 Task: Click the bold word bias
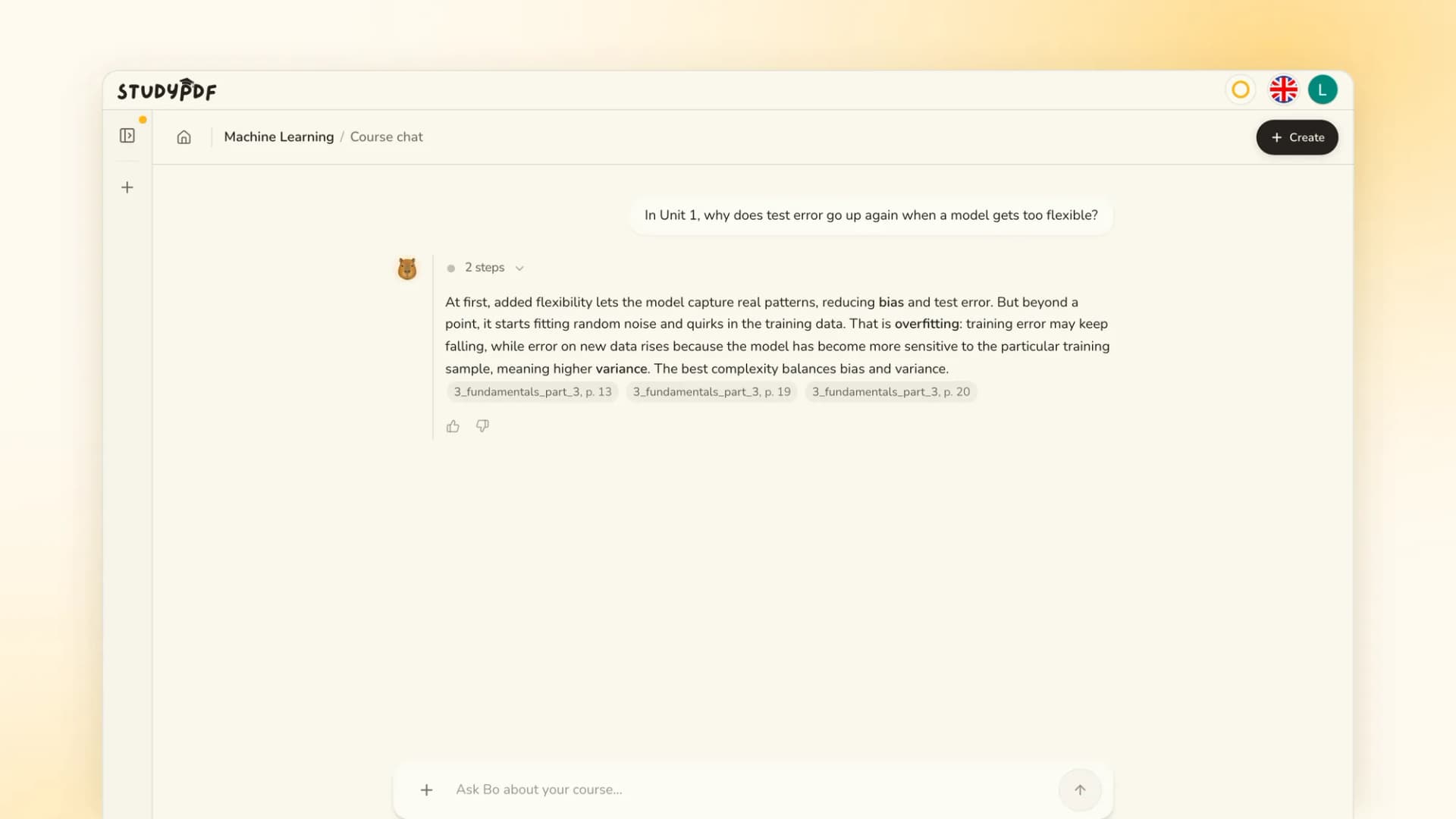click(x=891, y=303)
